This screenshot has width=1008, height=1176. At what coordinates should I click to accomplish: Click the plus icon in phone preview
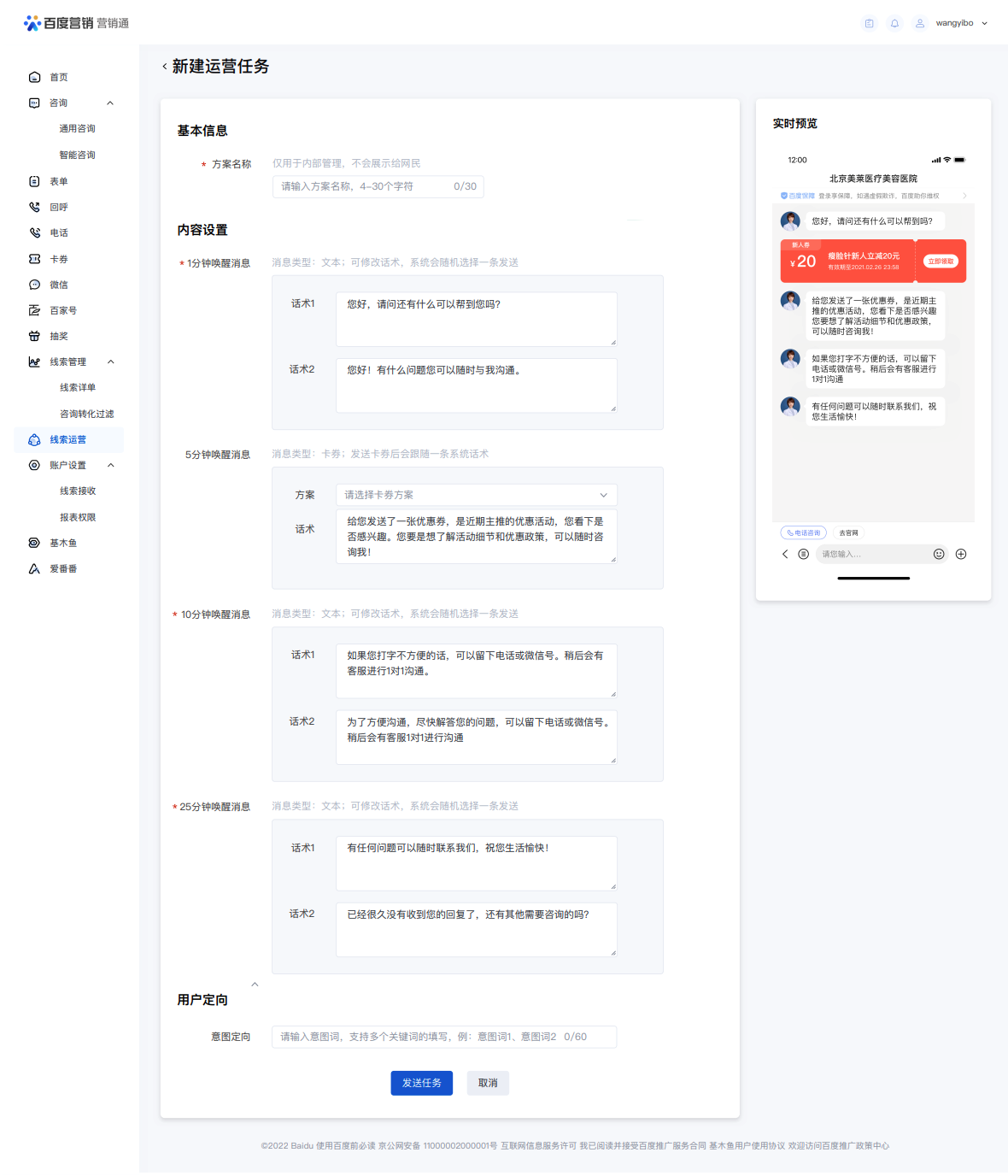point(961,554)
